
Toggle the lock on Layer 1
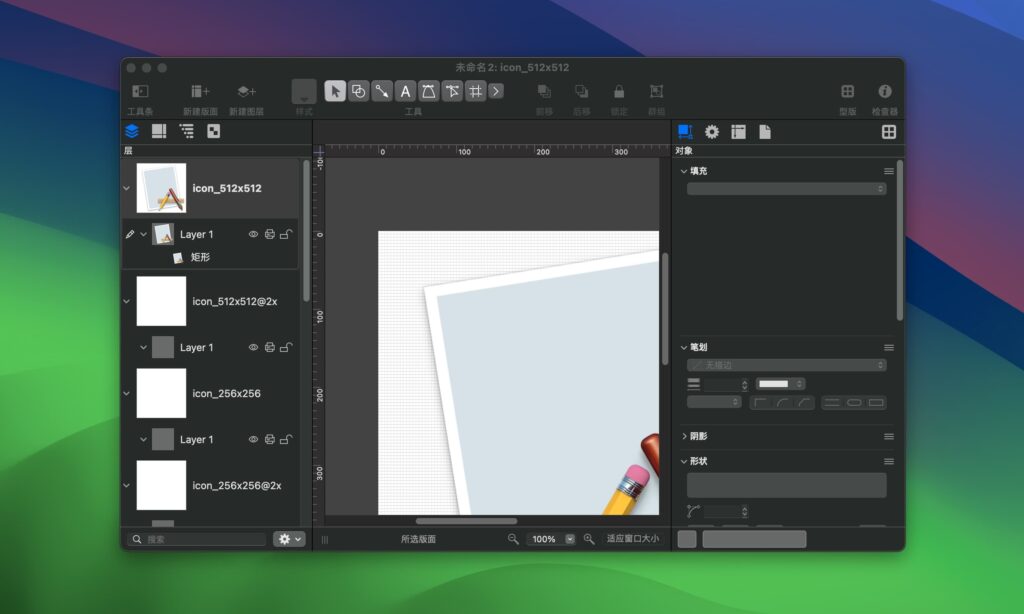pyautogui.click(x=286, y=234)
